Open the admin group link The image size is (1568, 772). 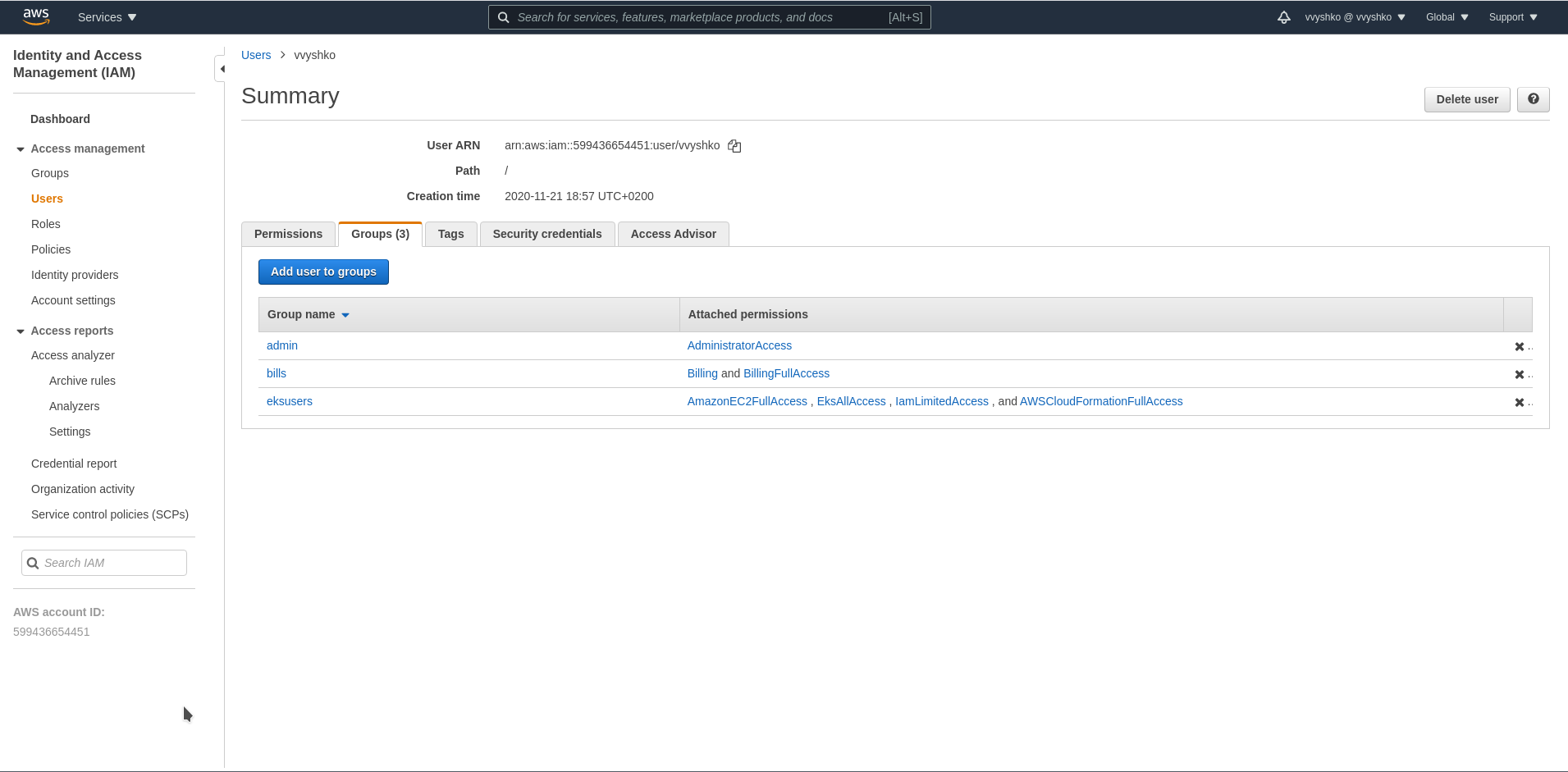pos(282,345)
